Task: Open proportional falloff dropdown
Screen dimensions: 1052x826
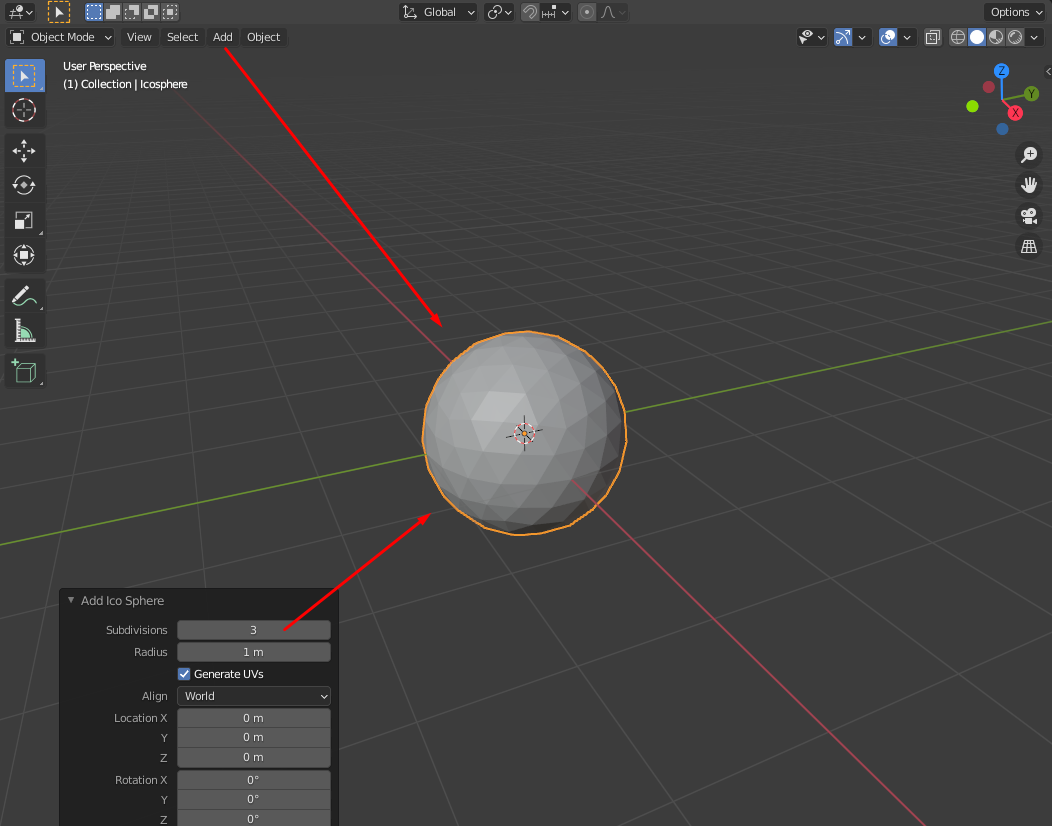Action: click(x=613, y=12)
